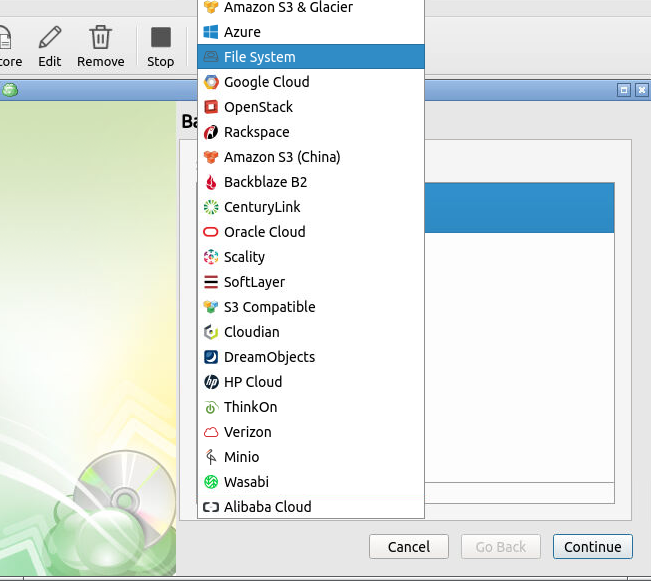Select File System storage type
Viewport: 651px width, 581px height.
(x=311, y=57)
